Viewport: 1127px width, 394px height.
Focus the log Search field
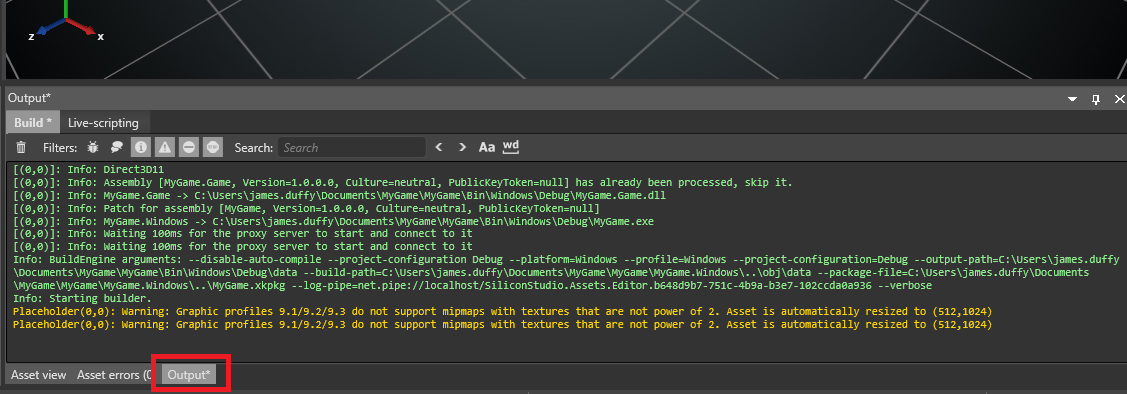(351, 147)
